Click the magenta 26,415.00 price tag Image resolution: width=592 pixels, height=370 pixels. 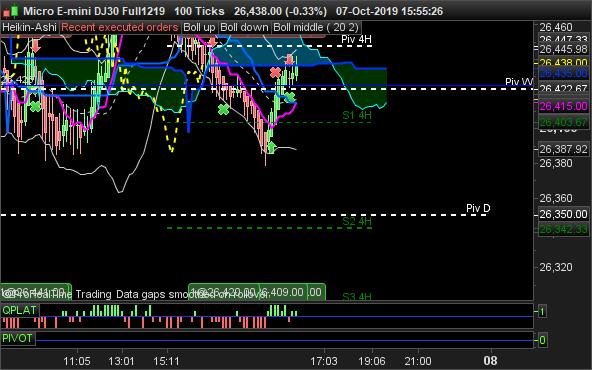pos(563,106)
